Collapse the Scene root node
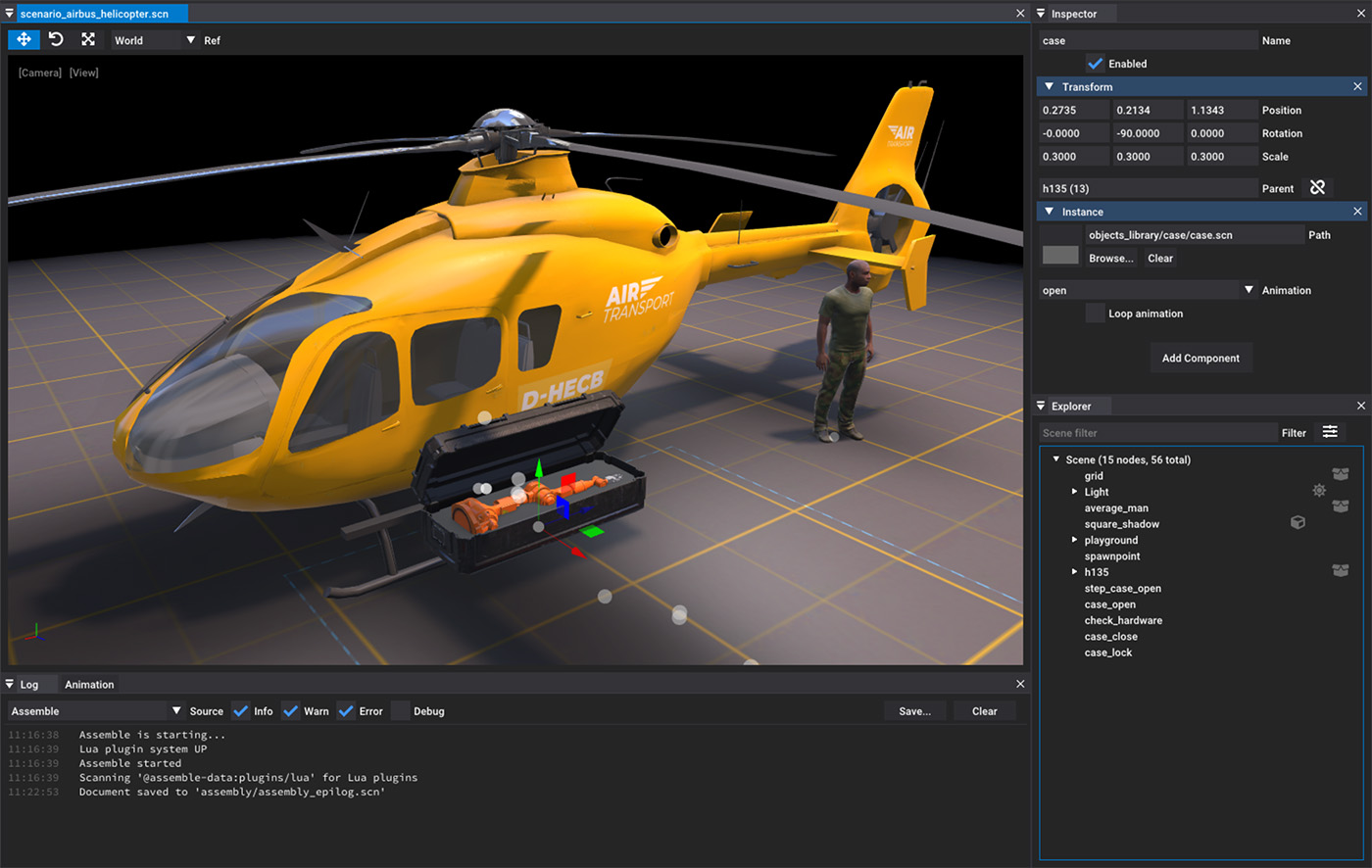Screen dimensions: 1372x868 [1055, 458]
